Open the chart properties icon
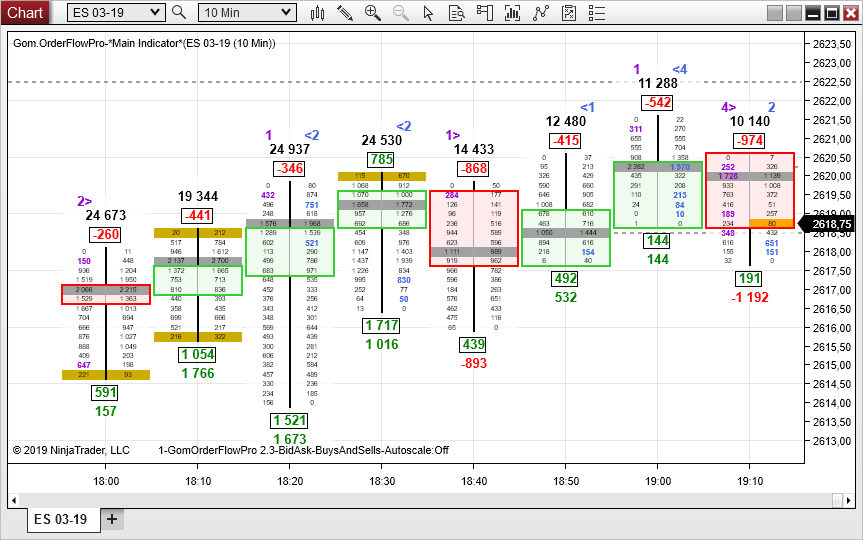The width and height of the screenshot is (863, 540). coord(569,13)
